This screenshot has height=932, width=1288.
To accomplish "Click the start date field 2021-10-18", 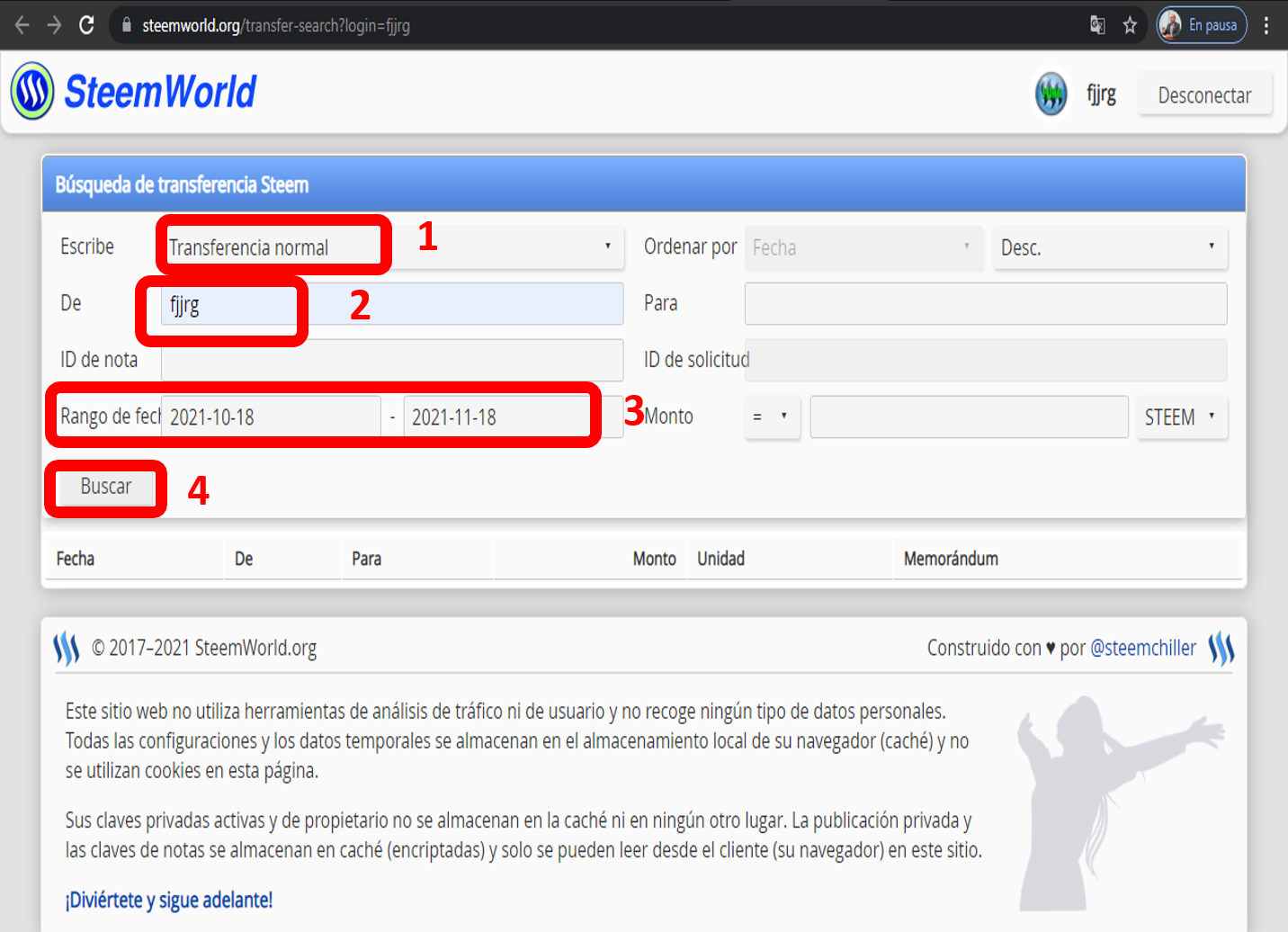I will (271, 417).
